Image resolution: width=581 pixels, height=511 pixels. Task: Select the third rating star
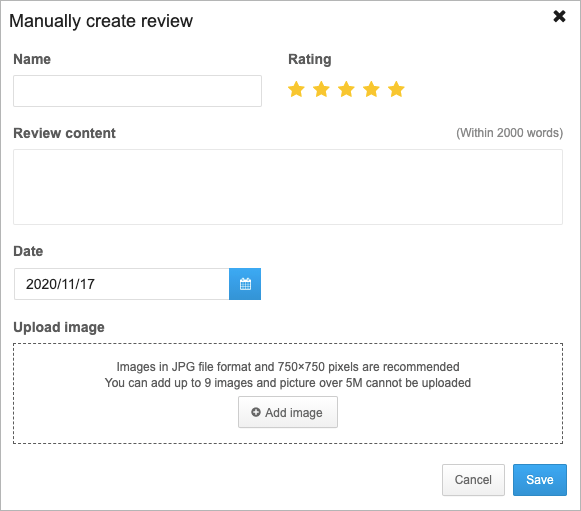pos(346,89)
